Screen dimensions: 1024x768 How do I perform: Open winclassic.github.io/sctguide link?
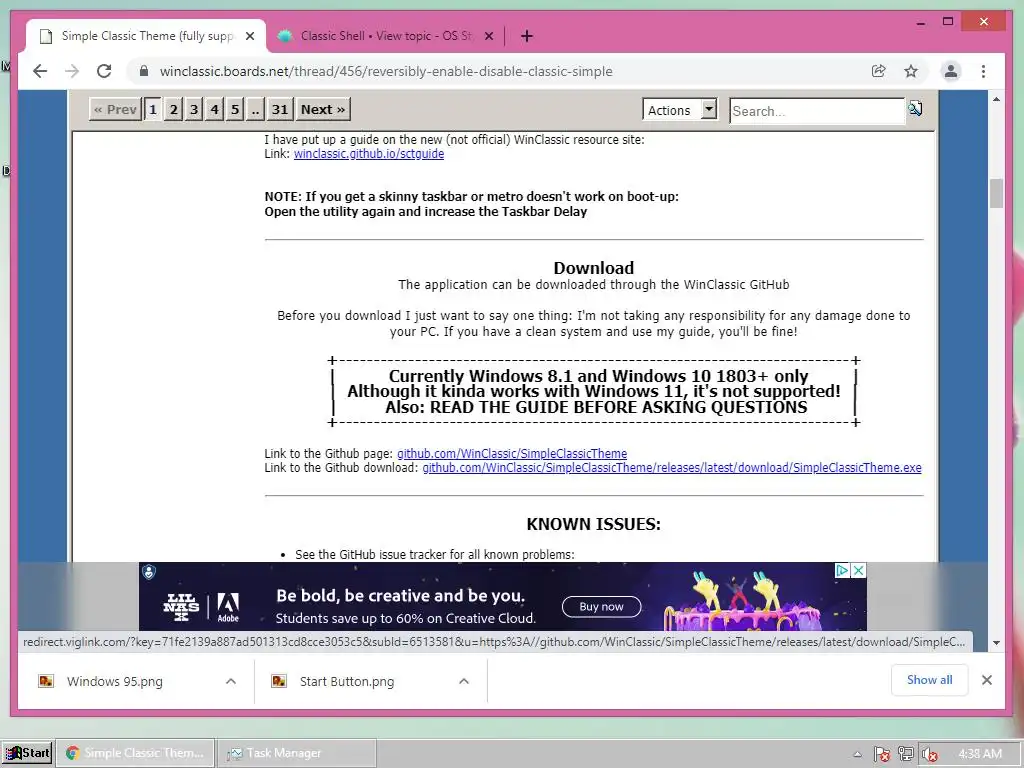coord(369,153)
